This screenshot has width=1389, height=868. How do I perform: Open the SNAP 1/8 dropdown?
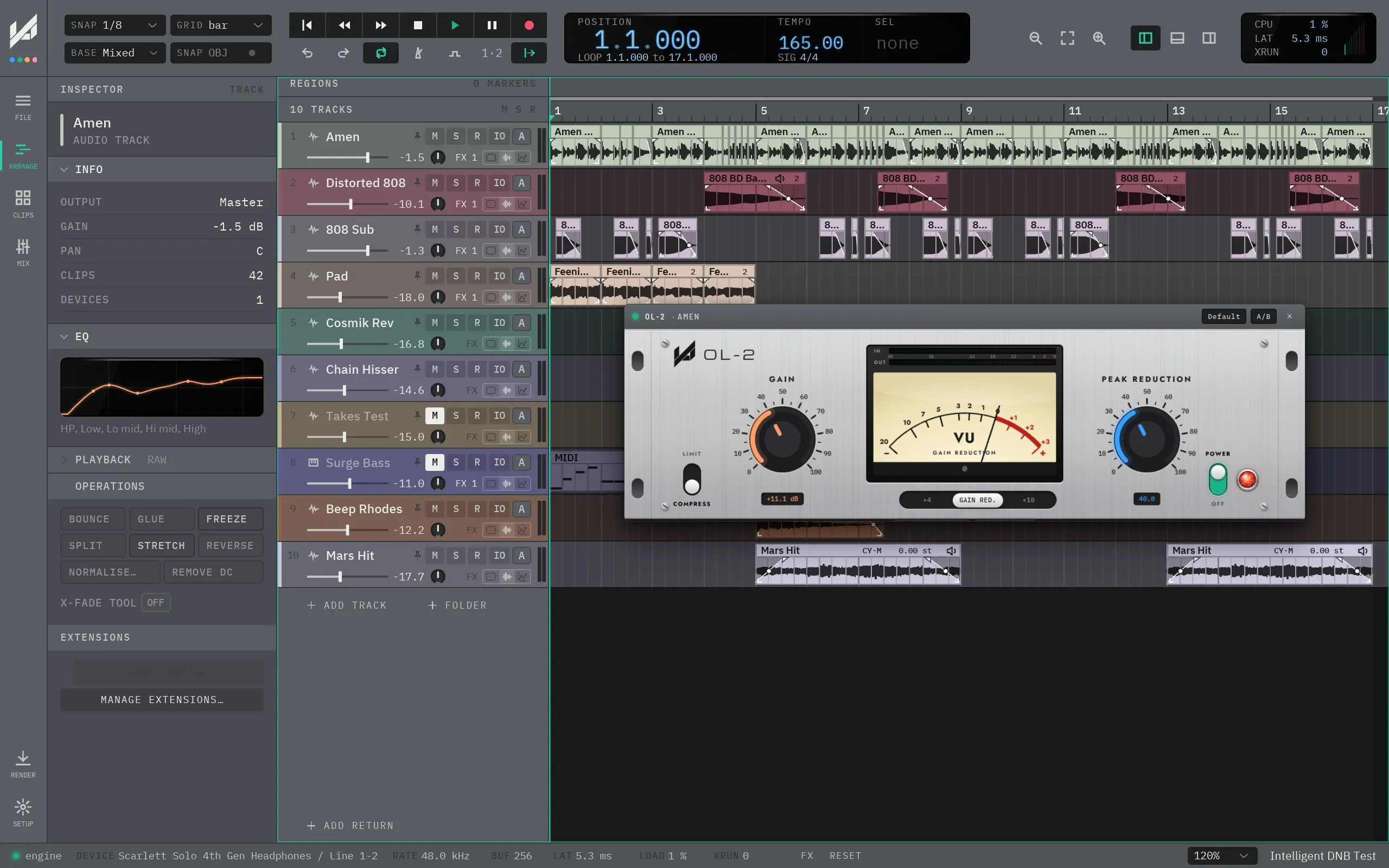coord(115,25)
